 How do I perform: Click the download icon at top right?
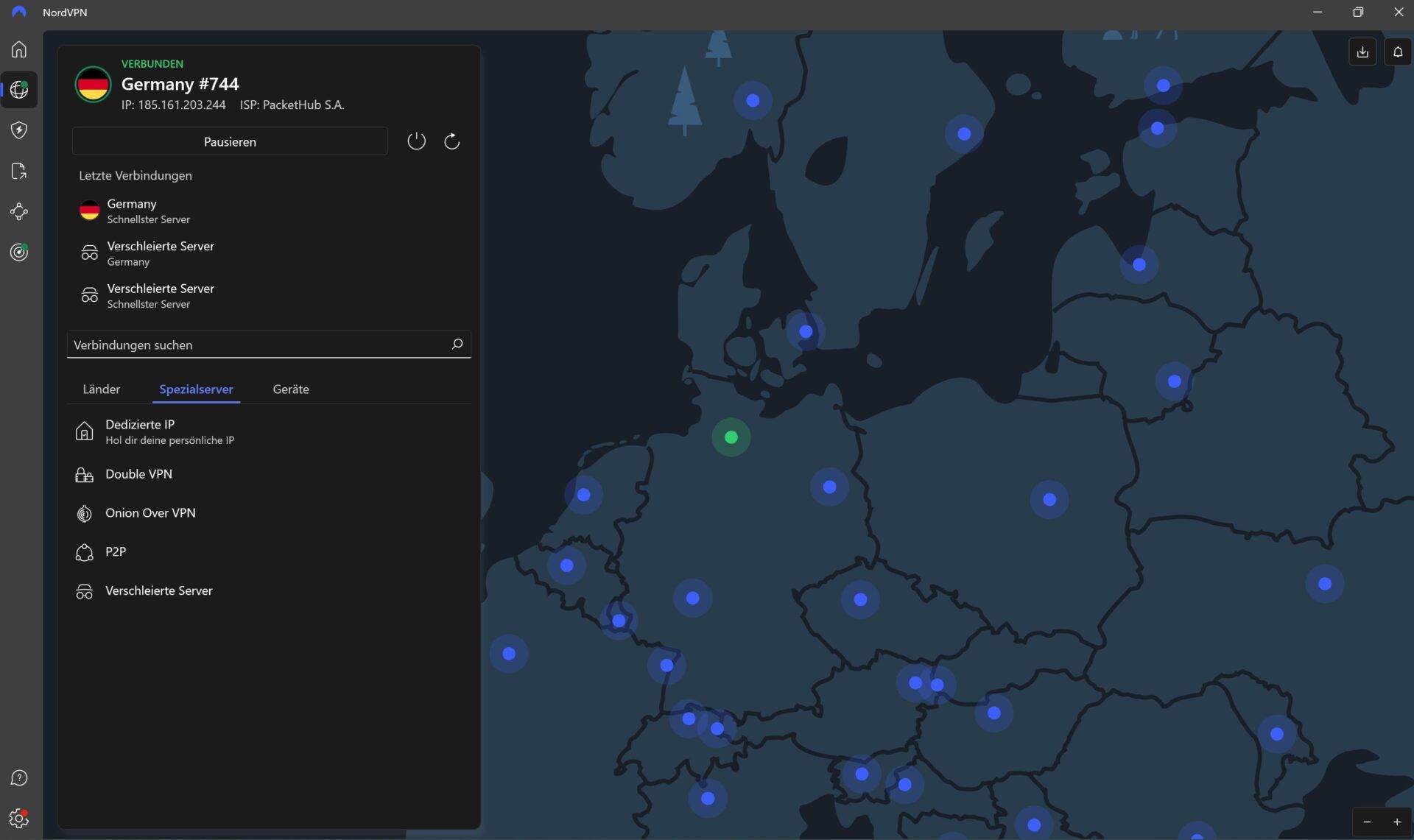point(1362,52)
